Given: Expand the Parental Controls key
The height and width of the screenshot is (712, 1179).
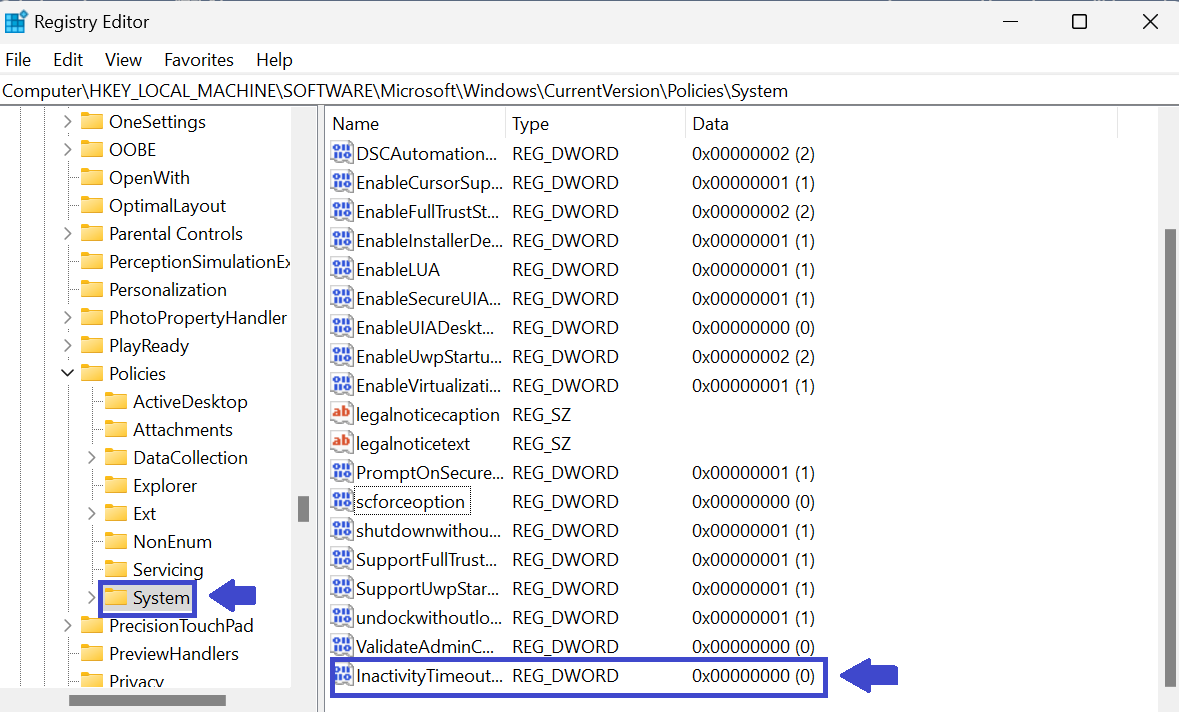Looking at the screenshot, I should (68, 234).
